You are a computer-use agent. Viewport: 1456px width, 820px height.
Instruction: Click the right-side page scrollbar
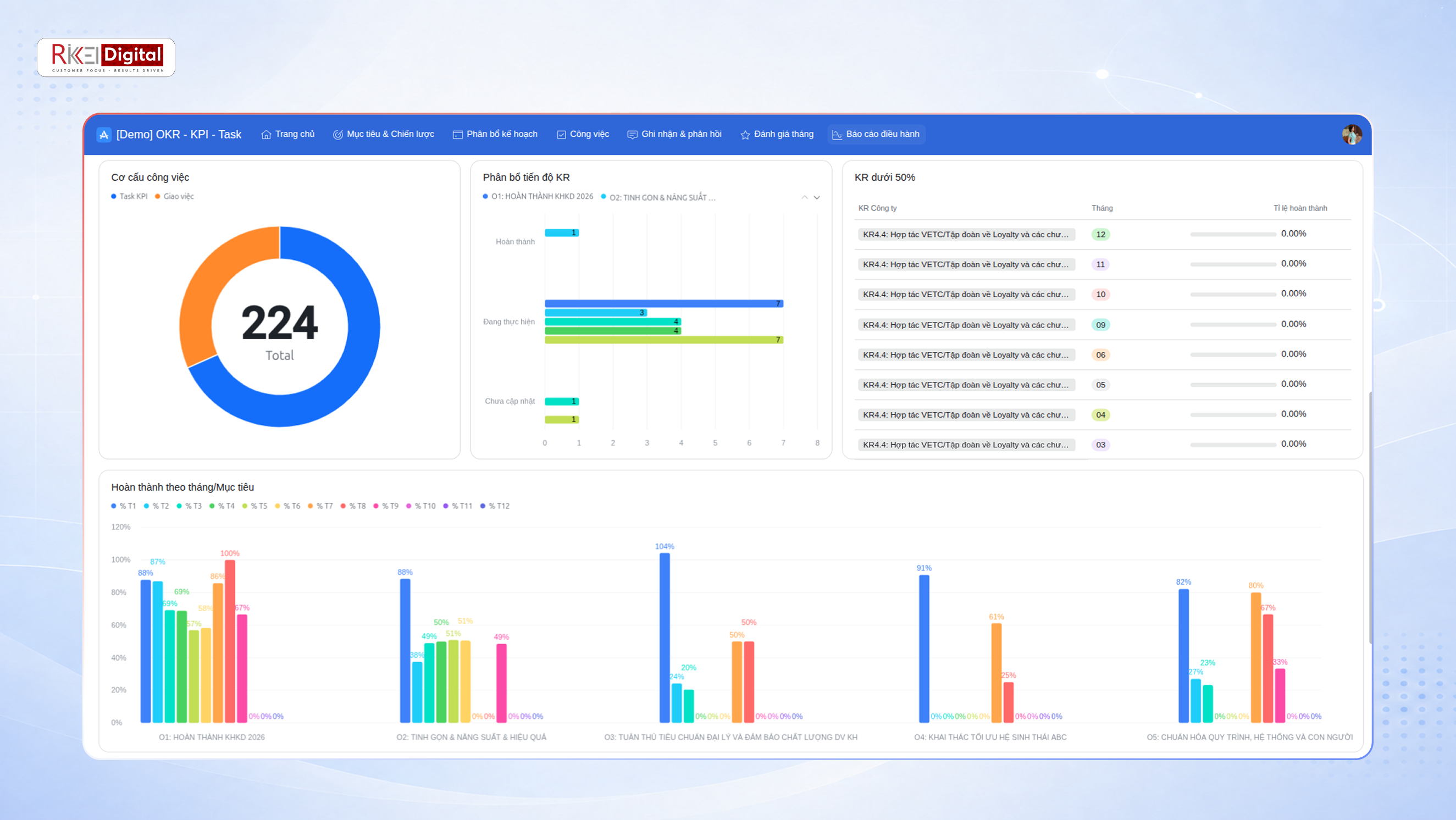(x=1371, y=517)
